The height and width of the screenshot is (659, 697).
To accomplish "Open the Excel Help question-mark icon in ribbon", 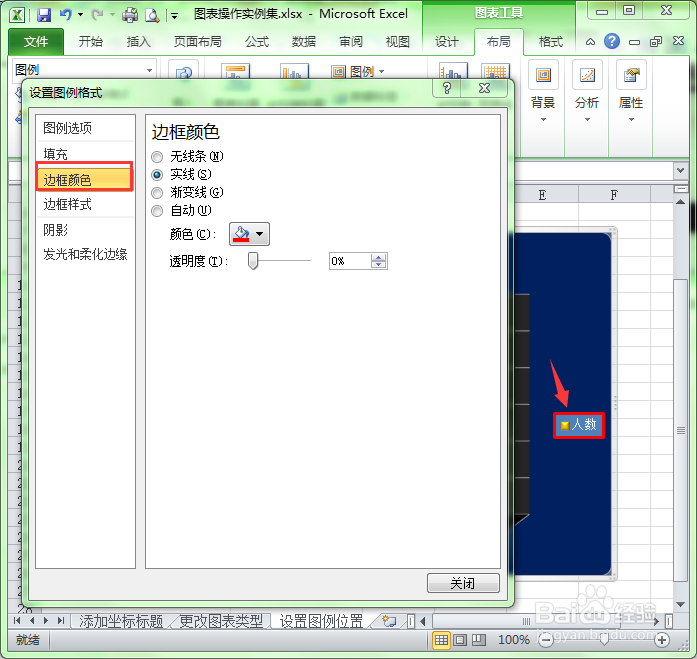I will pos(612,41).
